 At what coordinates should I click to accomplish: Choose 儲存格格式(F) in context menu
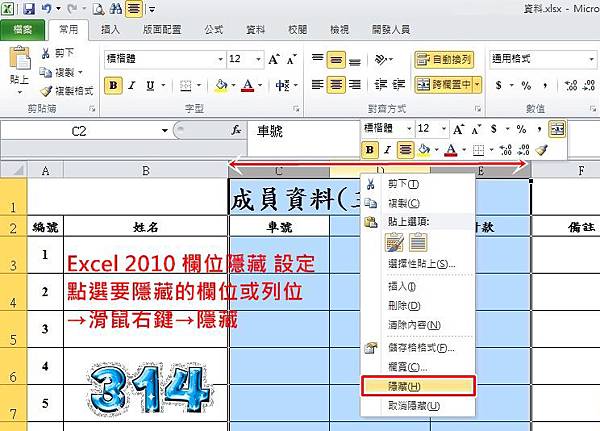click(x=418, y=348)
